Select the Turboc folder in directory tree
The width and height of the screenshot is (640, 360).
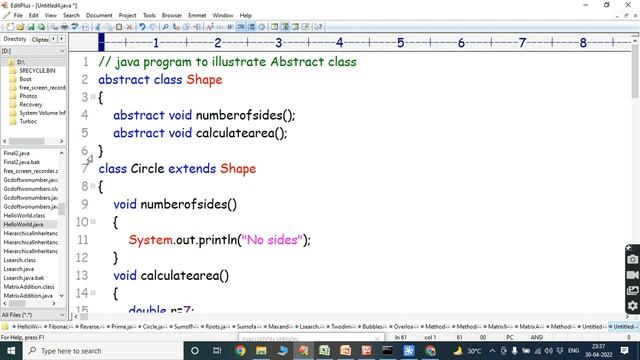point(28,121)
